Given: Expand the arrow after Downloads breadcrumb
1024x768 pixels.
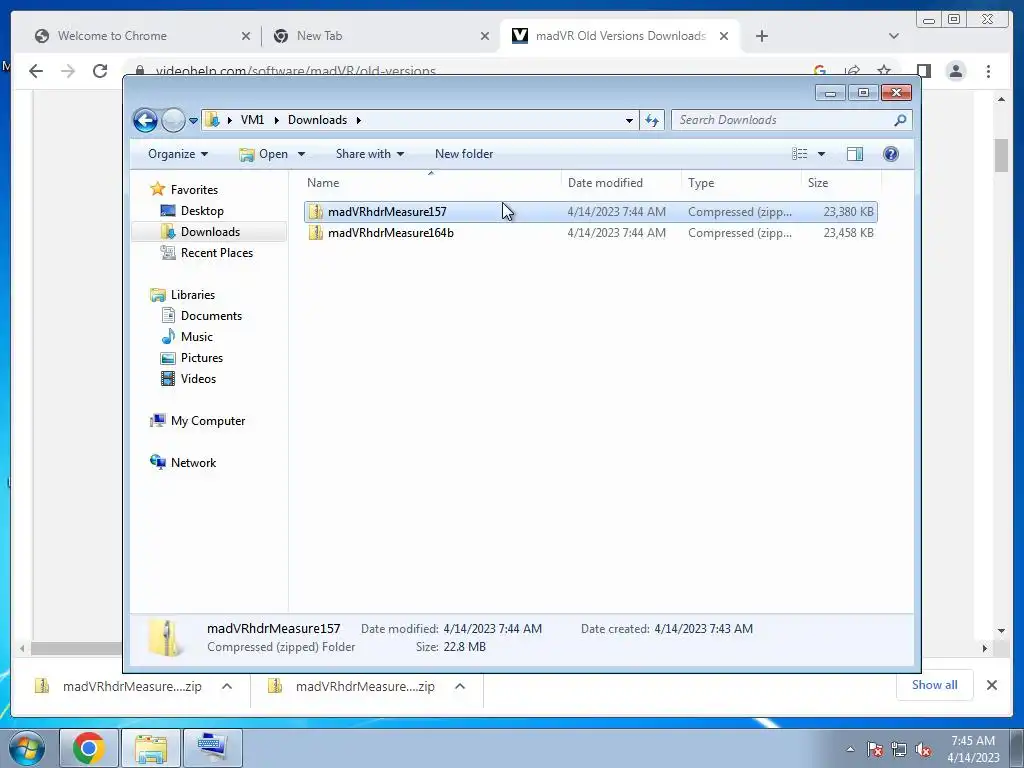Looking at the screenshot, I should pyautogui.click(x=359, y=120).
